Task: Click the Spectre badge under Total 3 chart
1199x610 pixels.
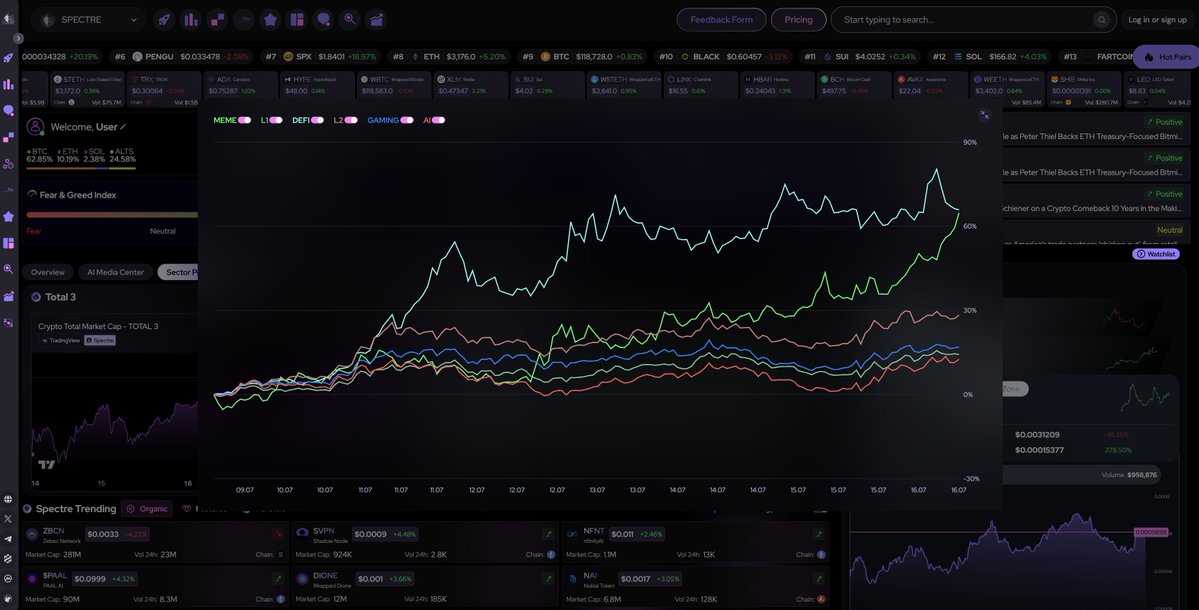Action: click(99, 340)
